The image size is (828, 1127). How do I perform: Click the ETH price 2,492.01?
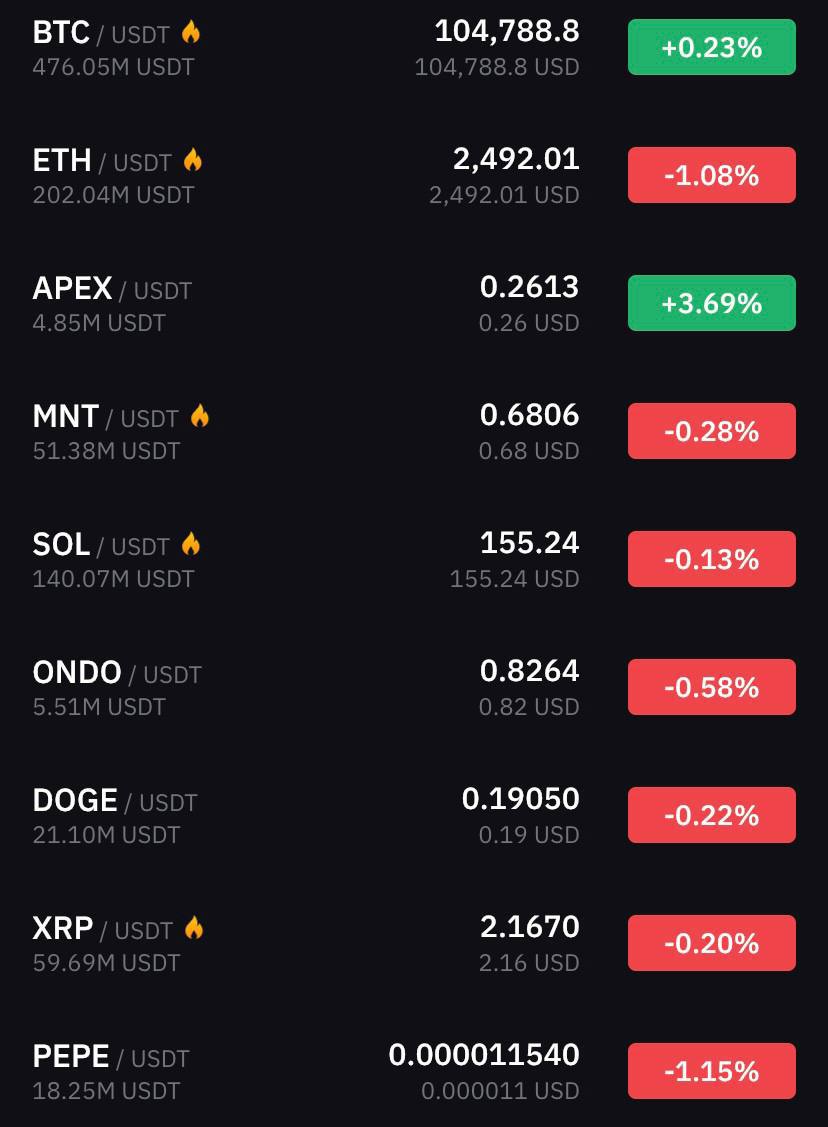515,159
